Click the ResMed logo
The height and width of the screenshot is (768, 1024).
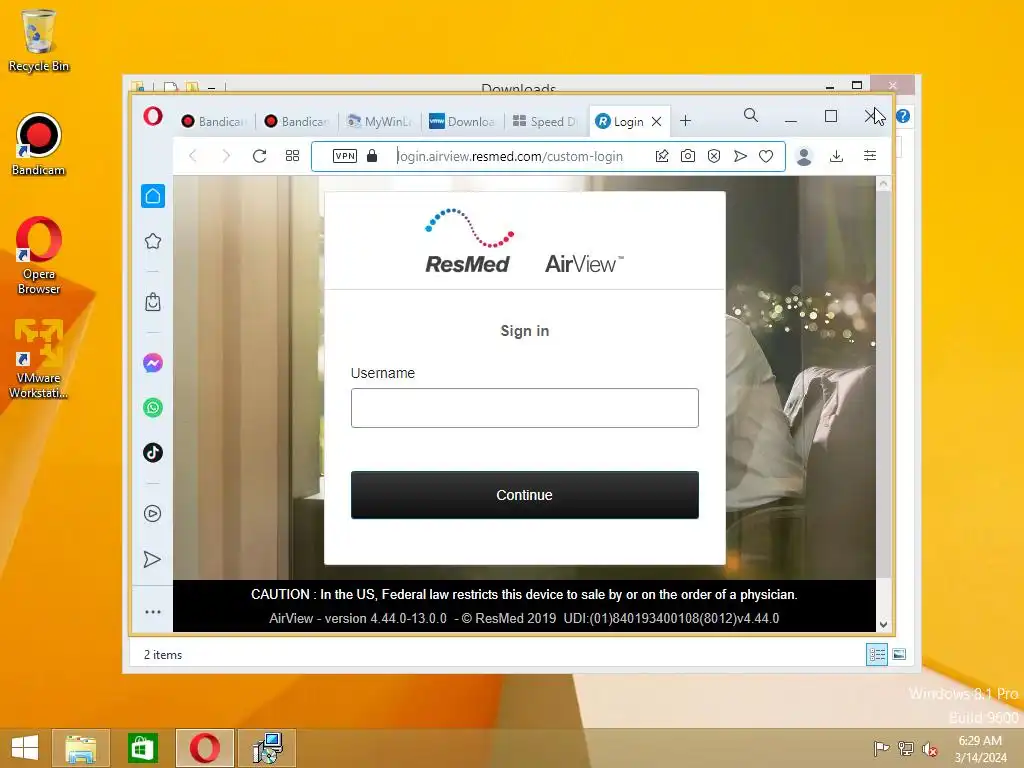(468, 241)
